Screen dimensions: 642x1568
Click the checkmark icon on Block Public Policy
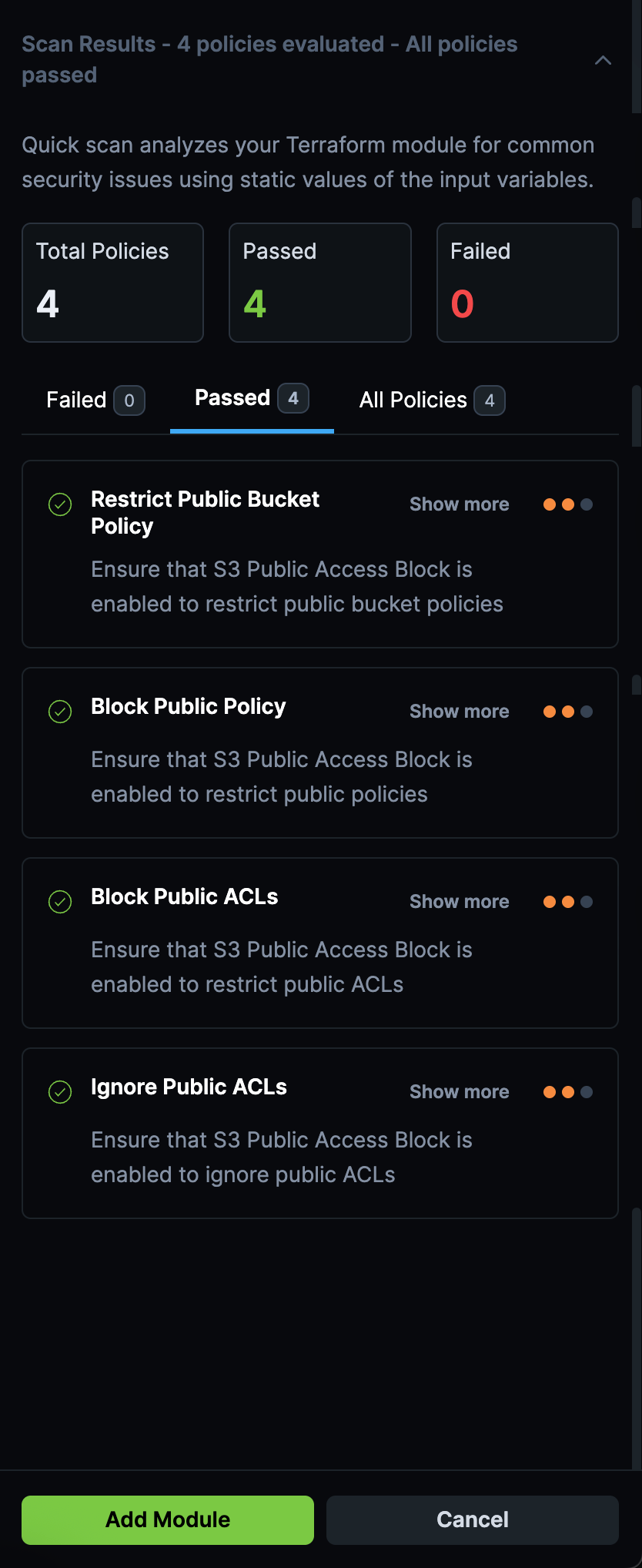tap(60, 712)
